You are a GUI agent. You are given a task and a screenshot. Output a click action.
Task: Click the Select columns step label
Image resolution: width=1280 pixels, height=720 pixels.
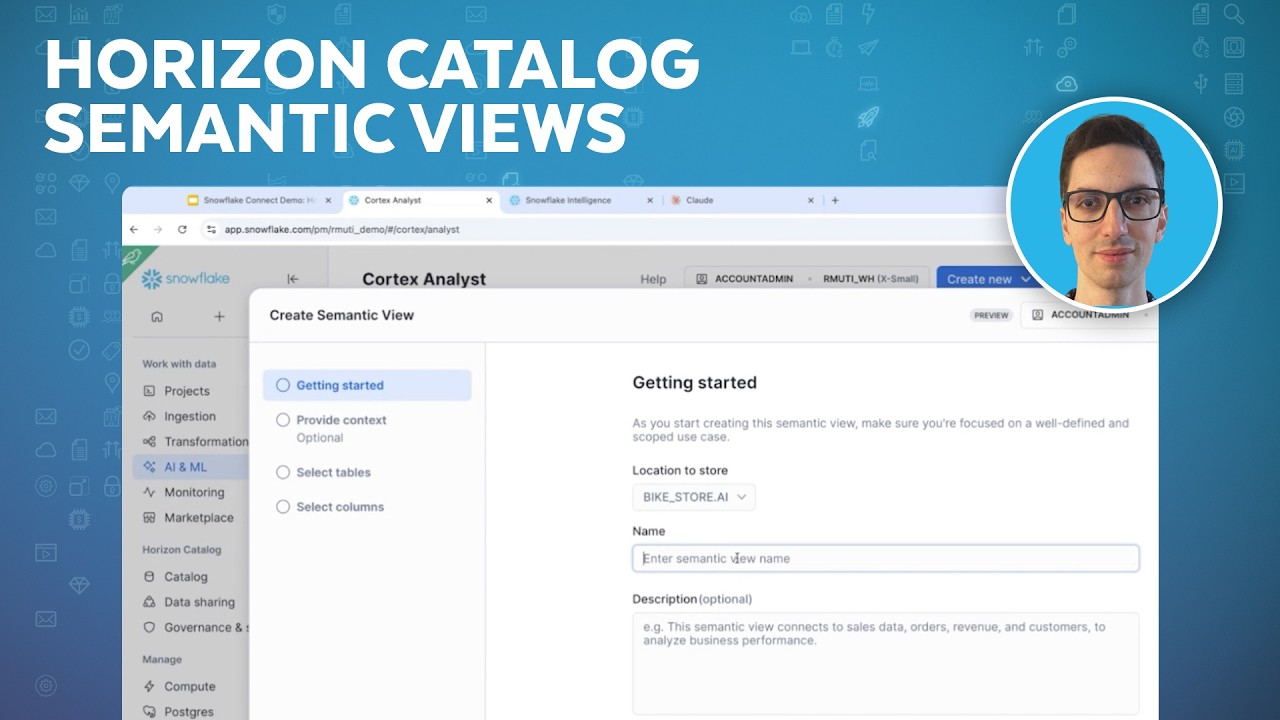pos(340,507)
